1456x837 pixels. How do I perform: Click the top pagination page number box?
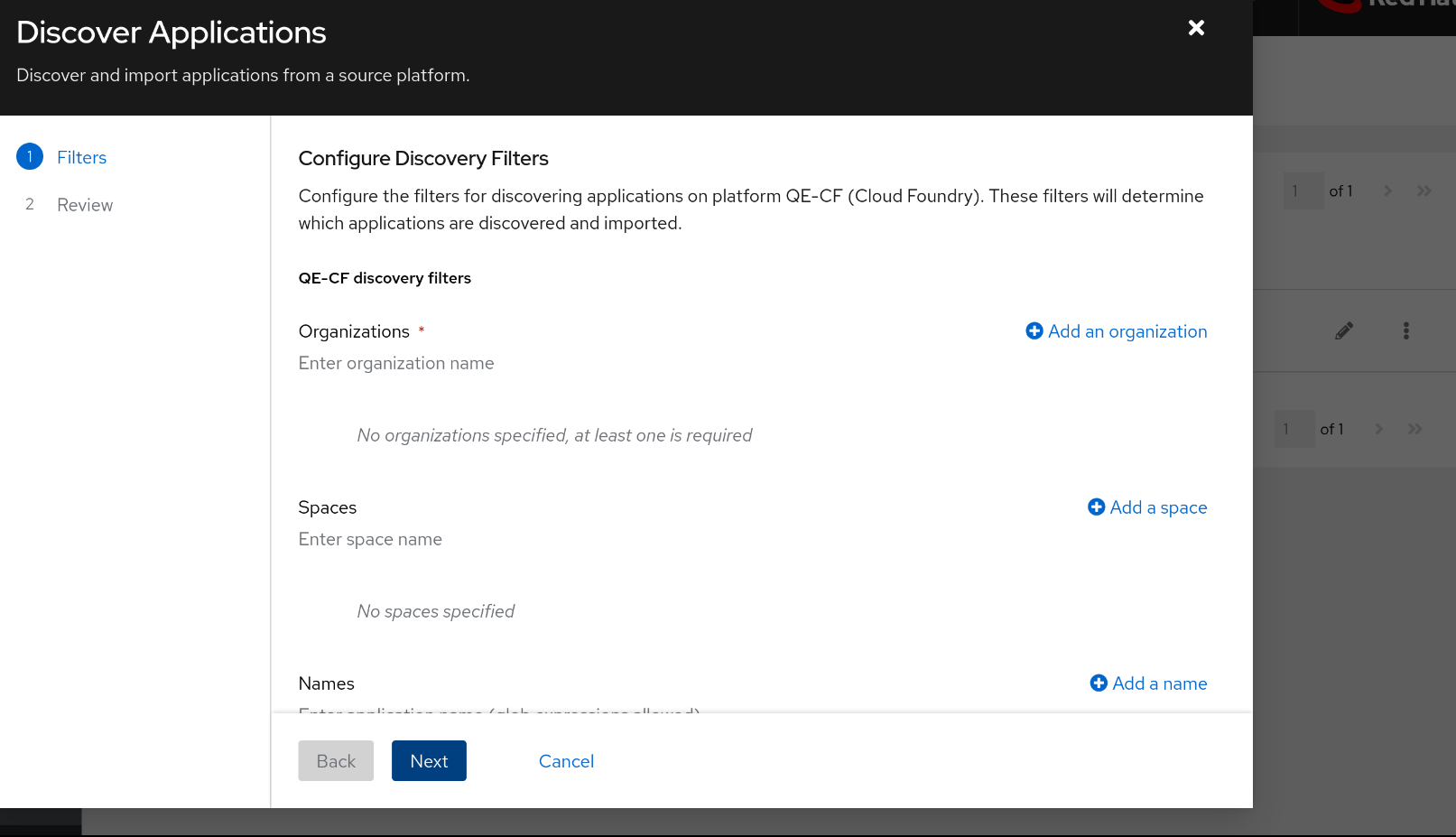(1303, 191)
